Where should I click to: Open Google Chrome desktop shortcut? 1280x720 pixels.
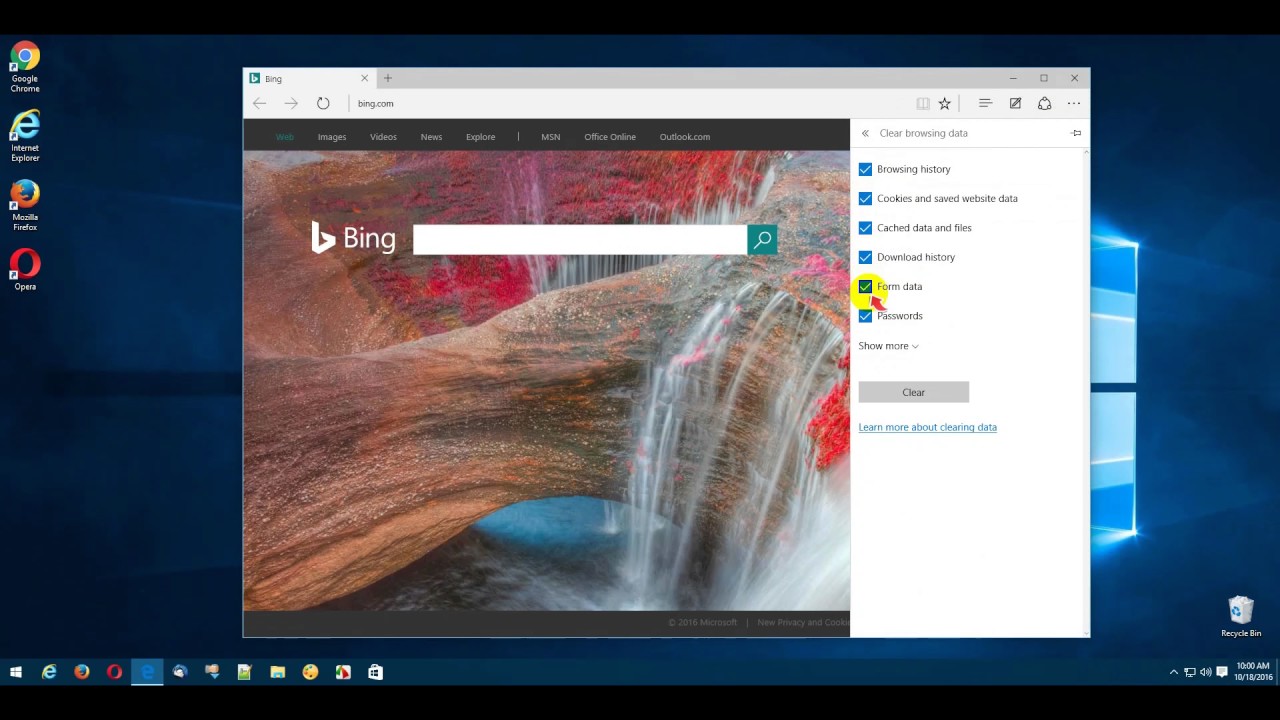[x=25, y=68]
